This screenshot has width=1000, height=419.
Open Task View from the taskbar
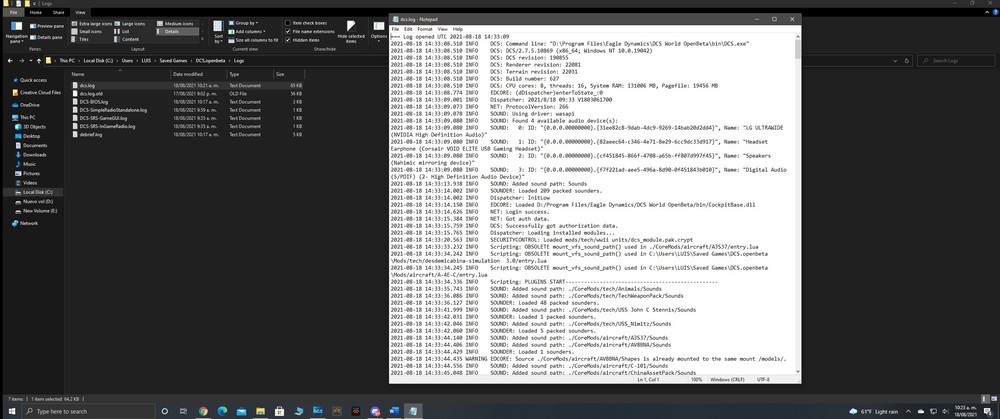tap(183, 411)
